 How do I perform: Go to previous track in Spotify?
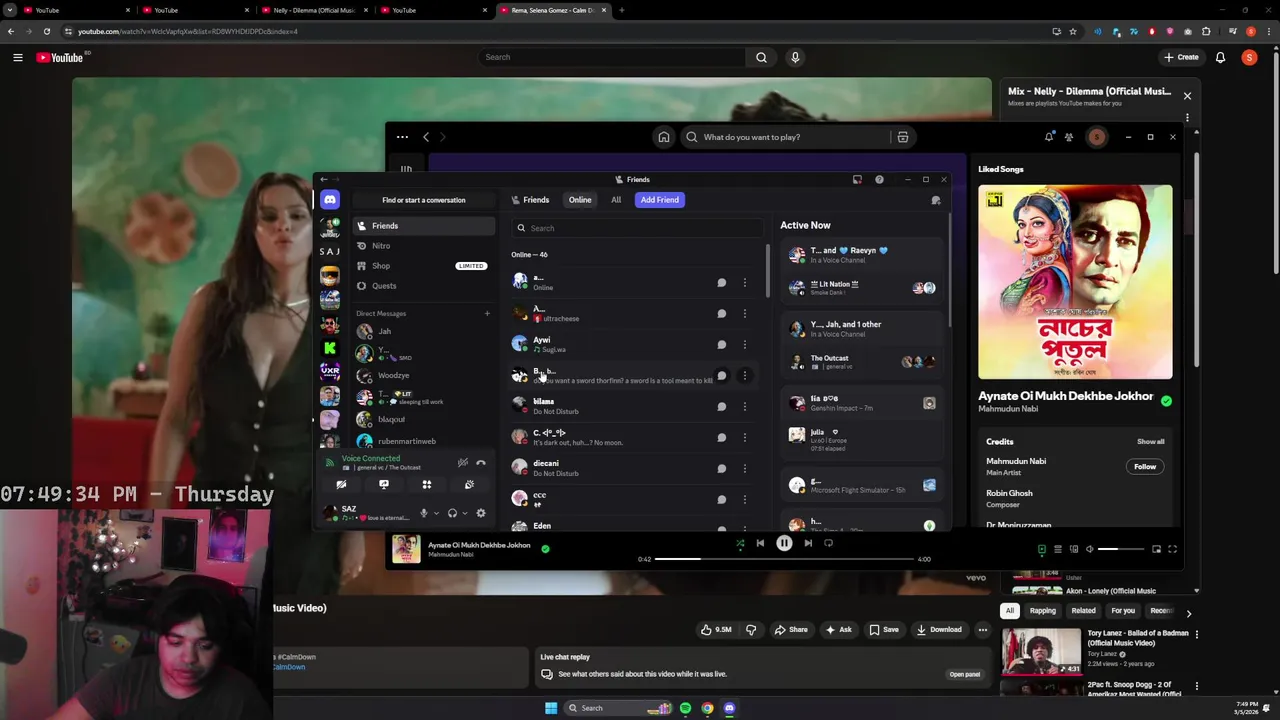pos(760,543)
